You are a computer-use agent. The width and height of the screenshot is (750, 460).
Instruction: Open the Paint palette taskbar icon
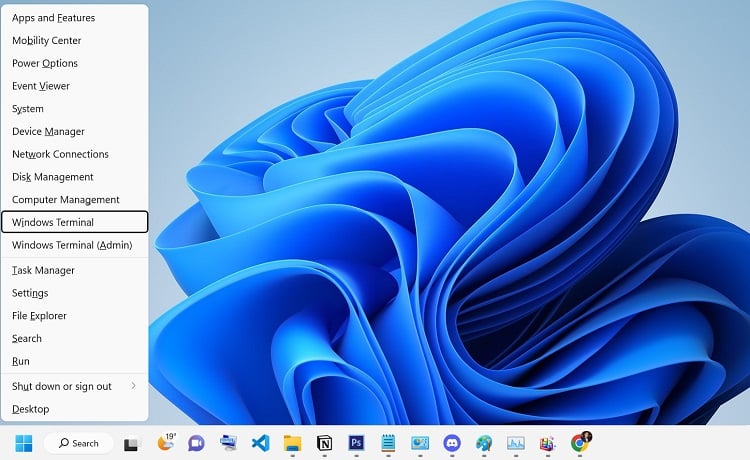point(484,443)
